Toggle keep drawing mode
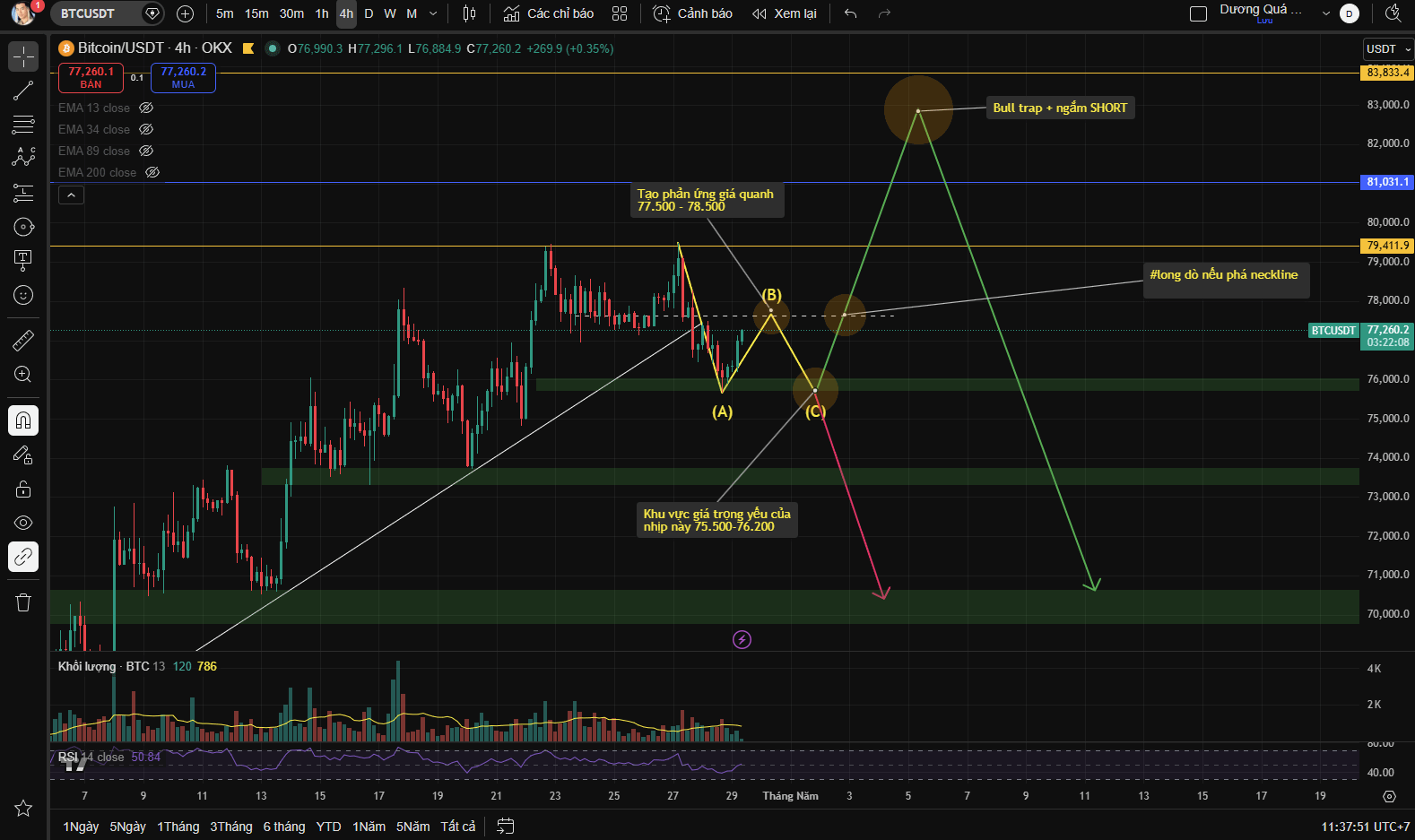The width and height of the screenshot is (1415, 840). point(23,455)
